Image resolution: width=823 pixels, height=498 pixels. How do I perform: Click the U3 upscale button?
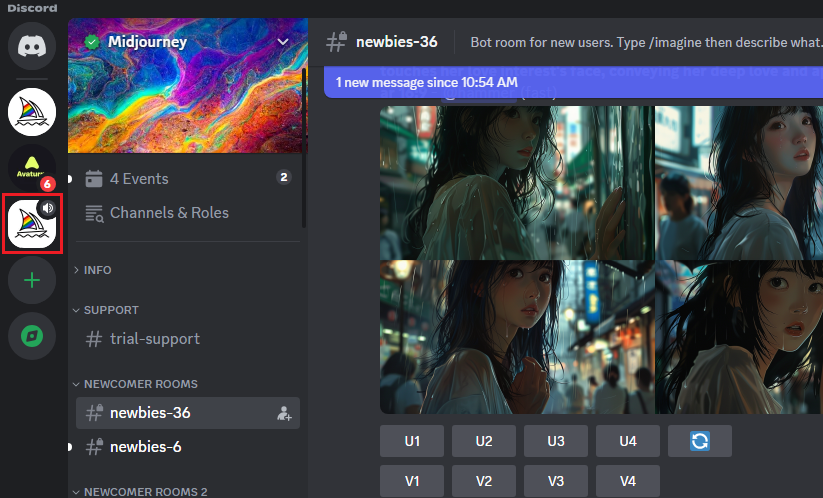556,441
